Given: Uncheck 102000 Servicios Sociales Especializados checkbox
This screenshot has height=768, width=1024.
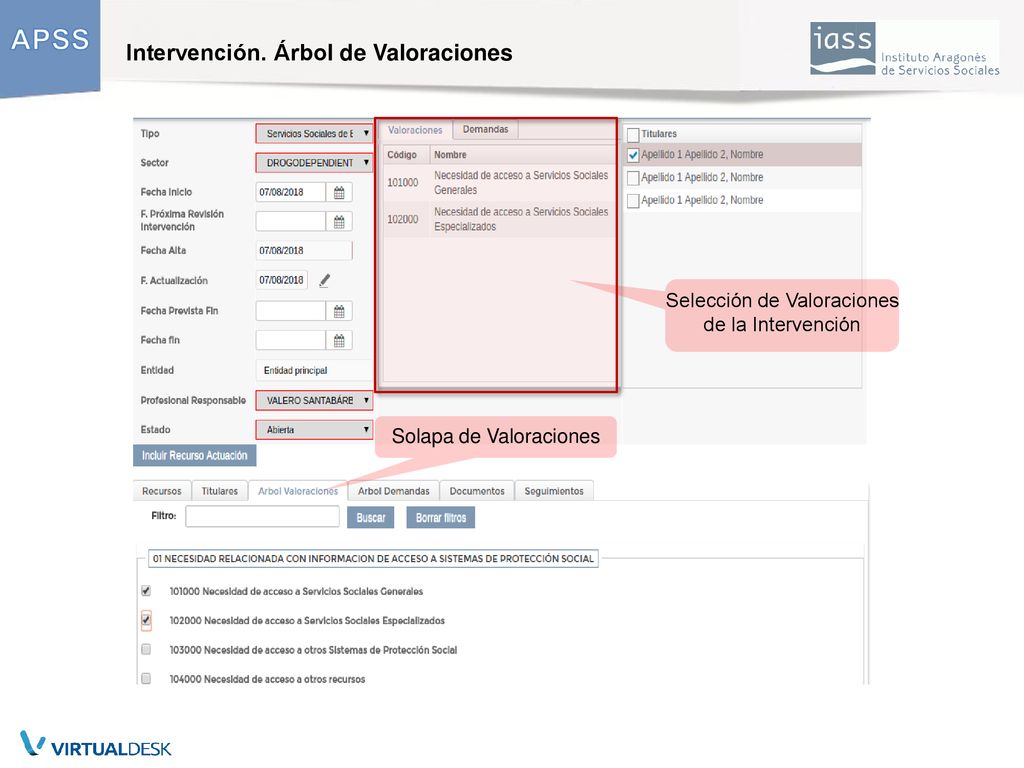Looking at the screenshot, I should [146, 620].
